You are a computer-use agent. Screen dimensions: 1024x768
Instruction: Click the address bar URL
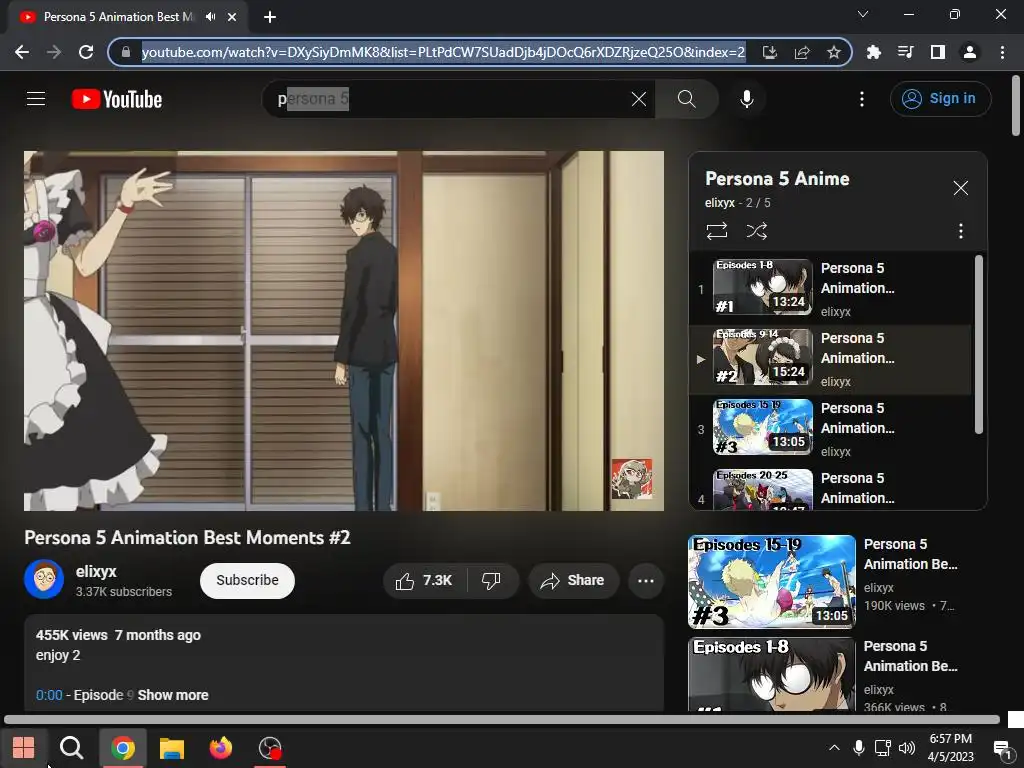tap(443, 52)
